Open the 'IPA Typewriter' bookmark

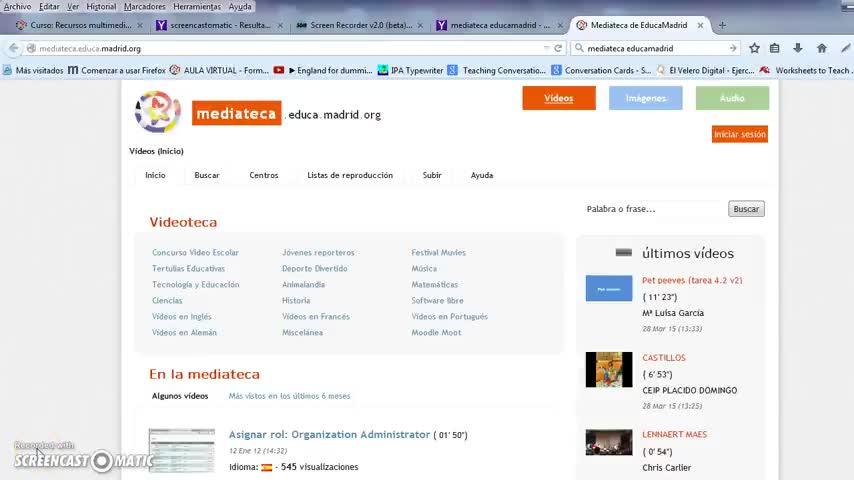(x=411, y=70)
